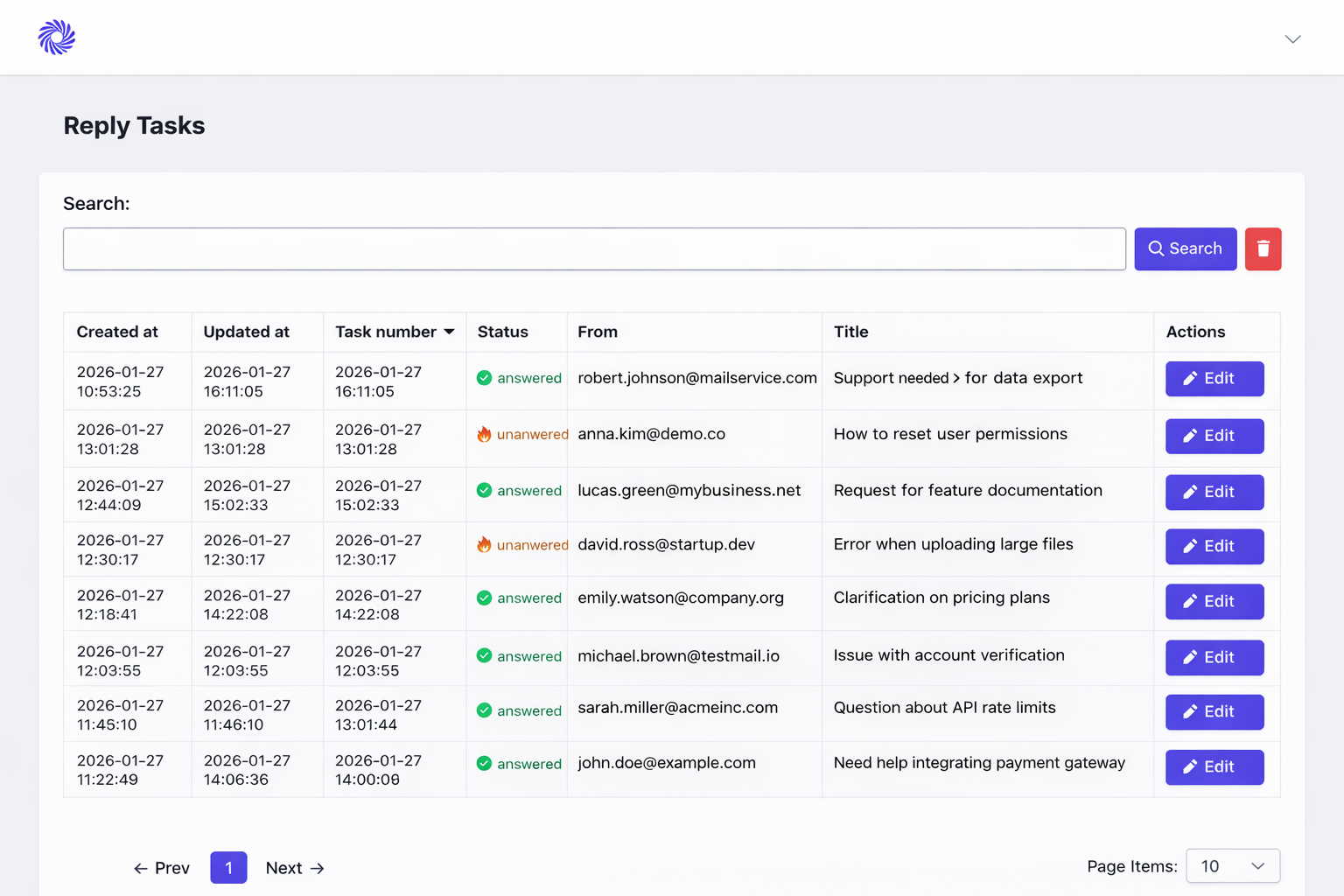Expand the top-right header chevron menu
The width and height of the screenshot is (1344, 896).
1292,39
